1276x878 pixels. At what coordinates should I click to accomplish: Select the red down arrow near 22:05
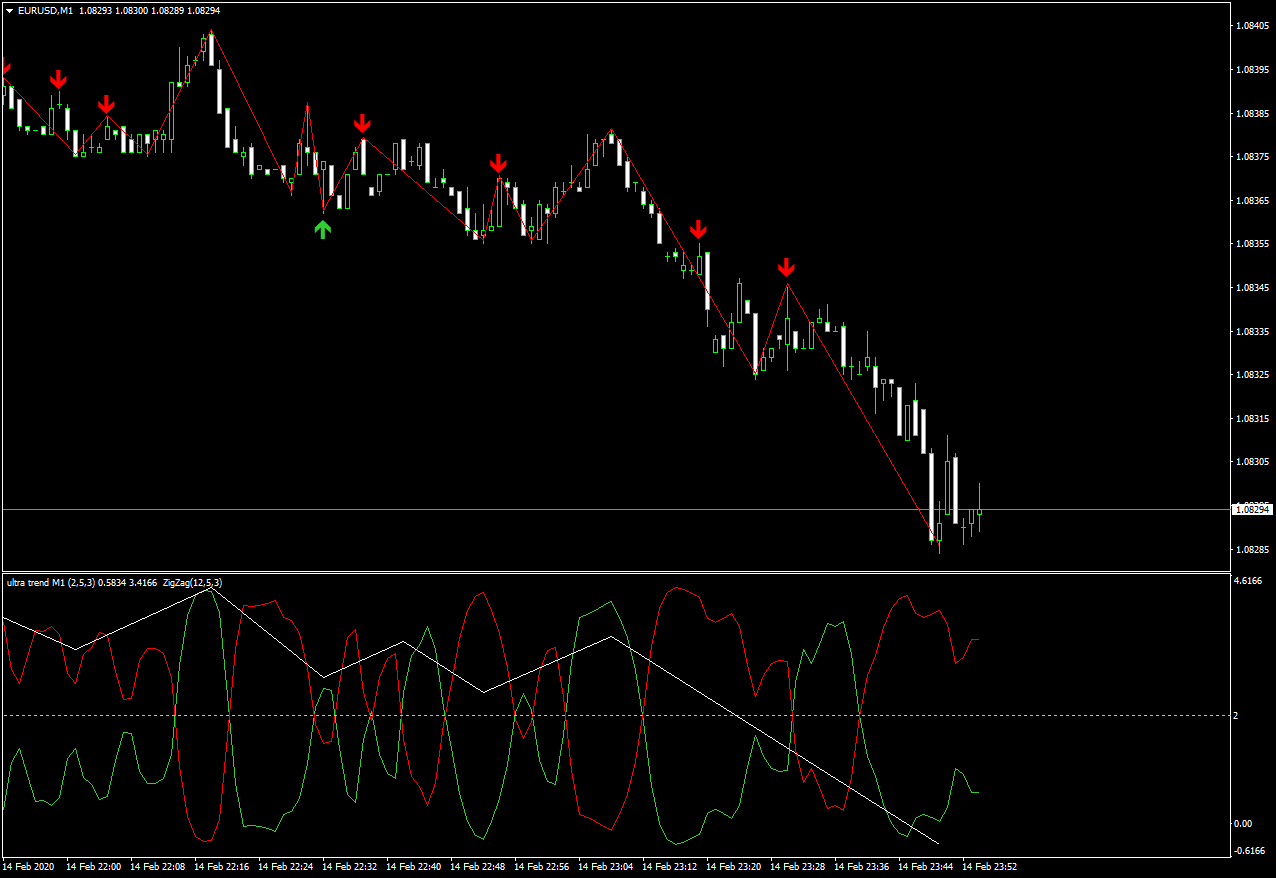tap(106, 105)
